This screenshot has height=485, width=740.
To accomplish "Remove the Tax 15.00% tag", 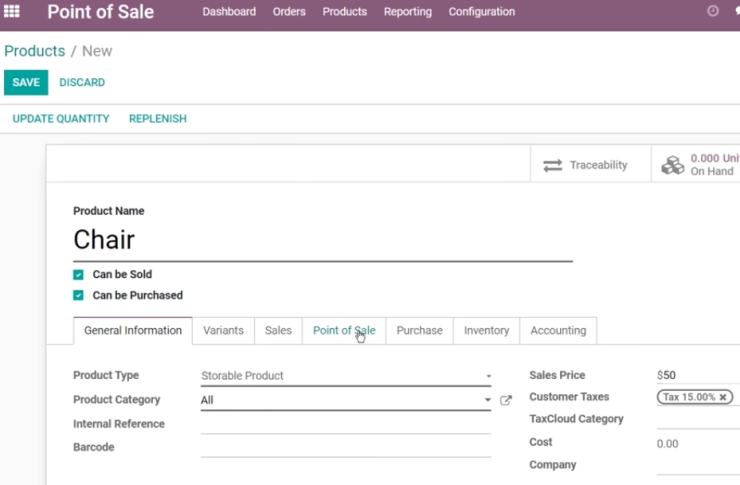I will click(723, 397).
